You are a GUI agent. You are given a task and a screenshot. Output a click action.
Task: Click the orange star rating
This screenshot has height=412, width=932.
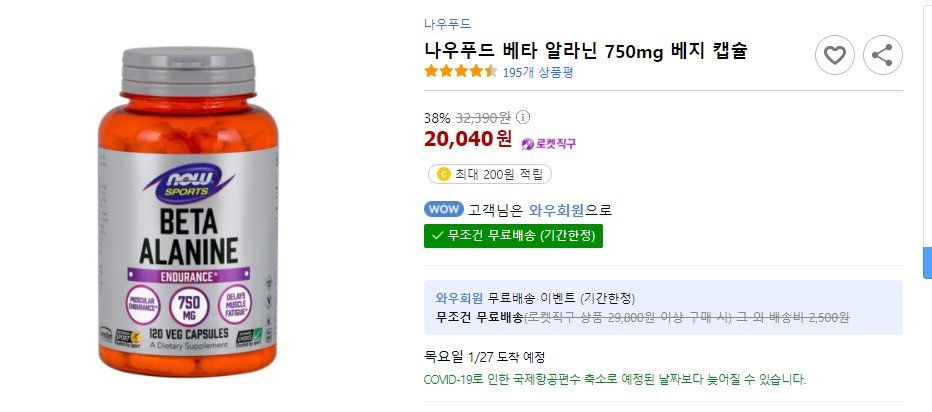point(460,71)
